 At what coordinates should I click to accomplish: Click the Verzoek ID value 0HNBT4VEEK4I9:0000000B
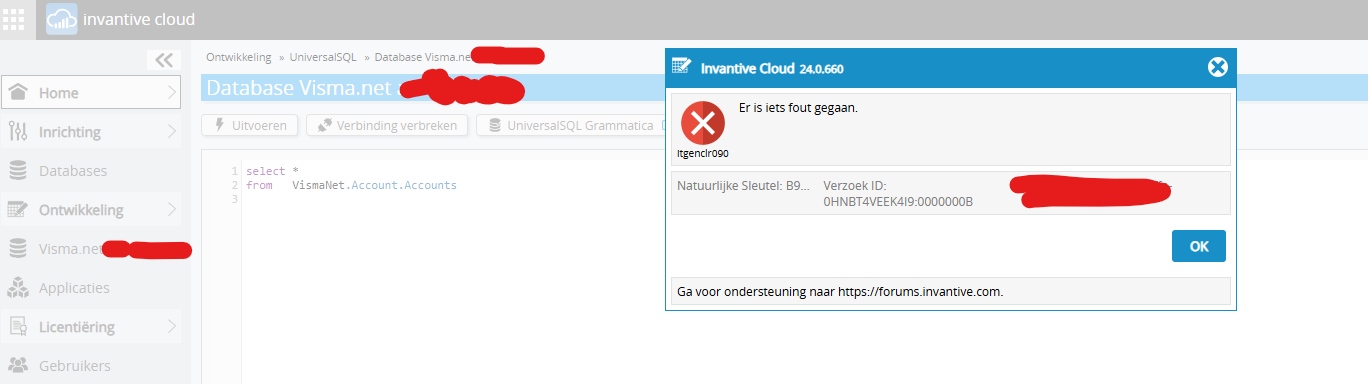[x=898, y=201]
